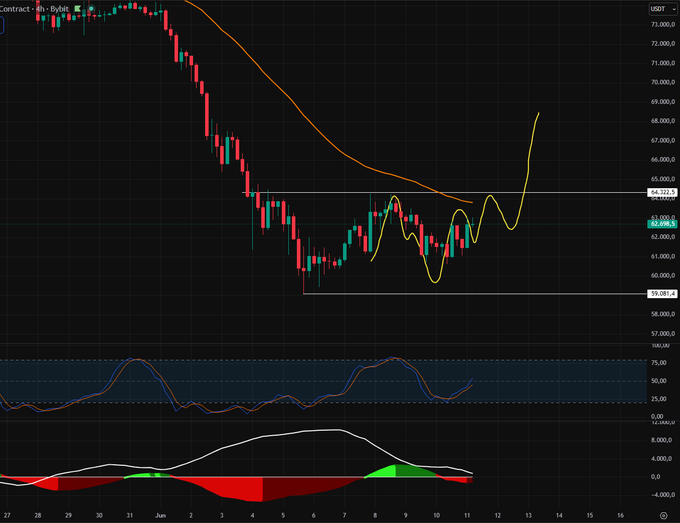Click the 68.000,0 price axis label

click(x=663, y=121)
